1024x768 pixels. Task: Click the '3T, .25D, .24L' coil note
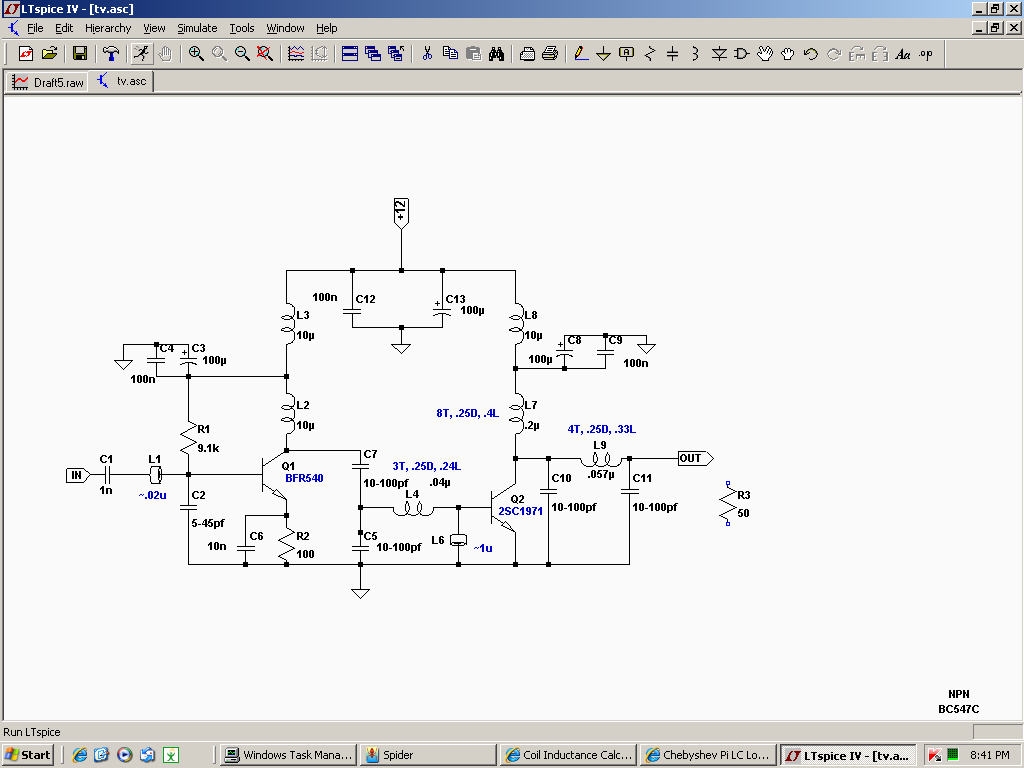click(x=426, y=466)
